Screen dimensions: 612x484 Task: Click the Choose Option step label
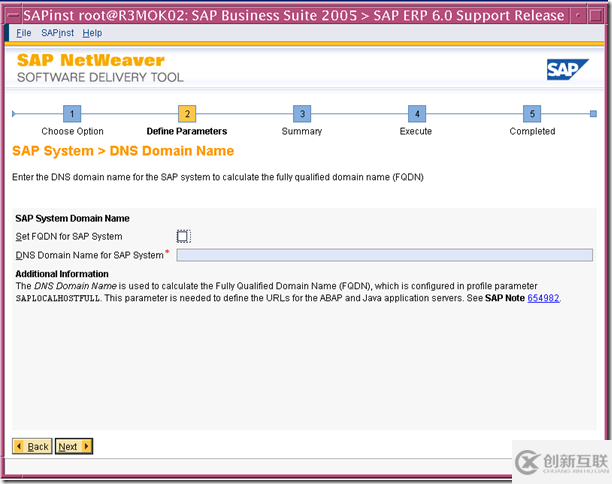73,131
